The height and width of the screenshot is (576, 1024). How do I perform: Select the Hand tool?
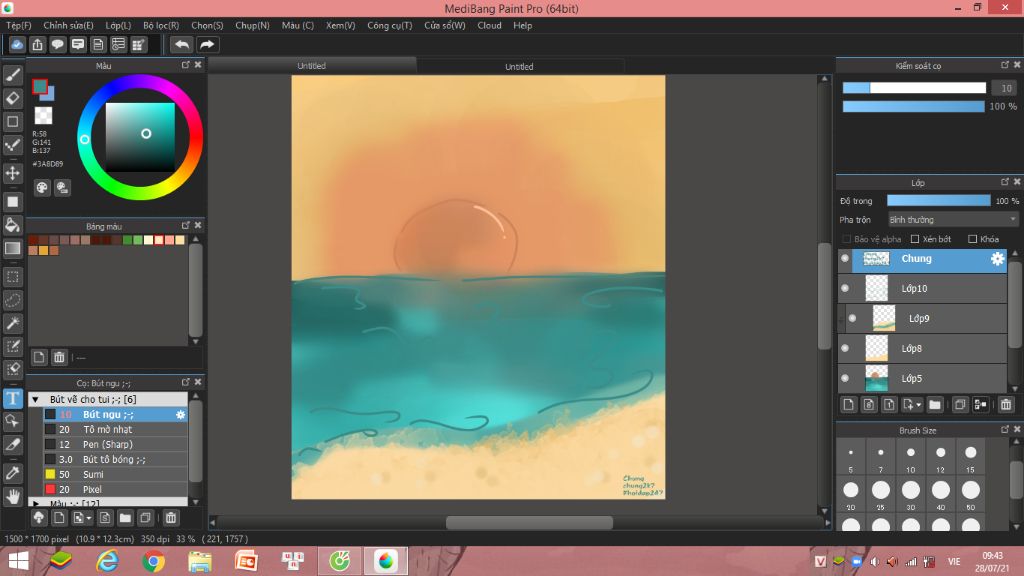pos(12,496)
